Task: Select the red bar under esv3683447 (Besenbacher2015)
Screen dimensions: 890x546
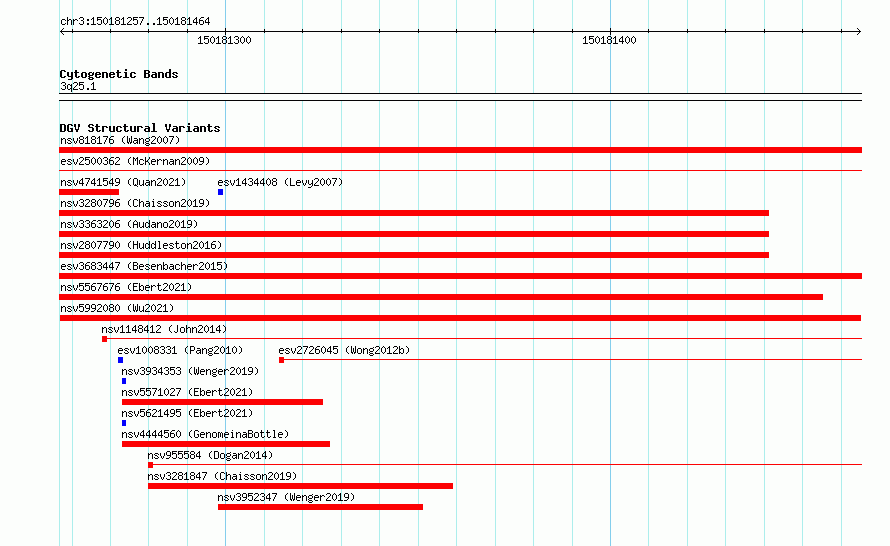Action: coord(460,276)
